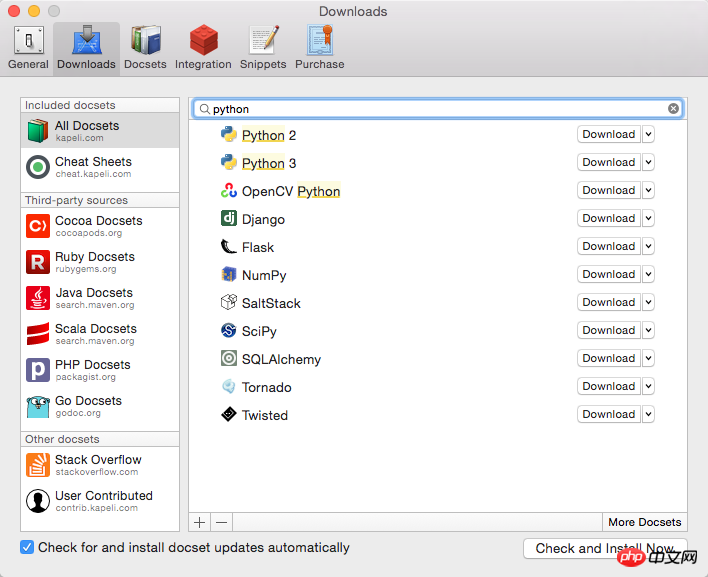Open the General preferences icon
This screenshot has height=577, width=708.
pyautogui.click(x=28, y=40)
